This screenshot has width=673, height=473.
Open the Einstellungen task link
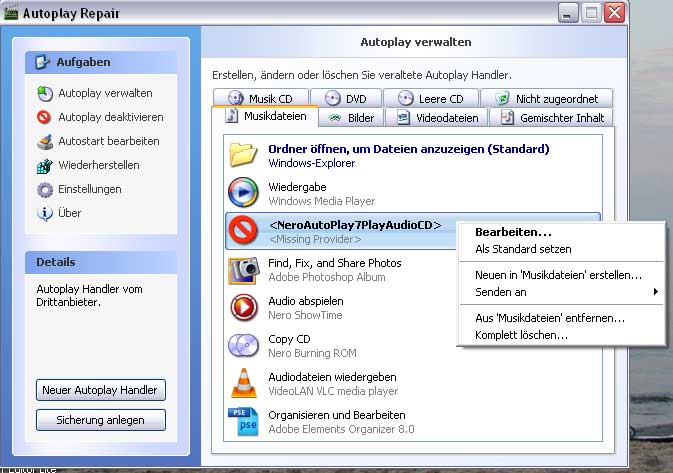pyautogui.click(x=90, y=189)
